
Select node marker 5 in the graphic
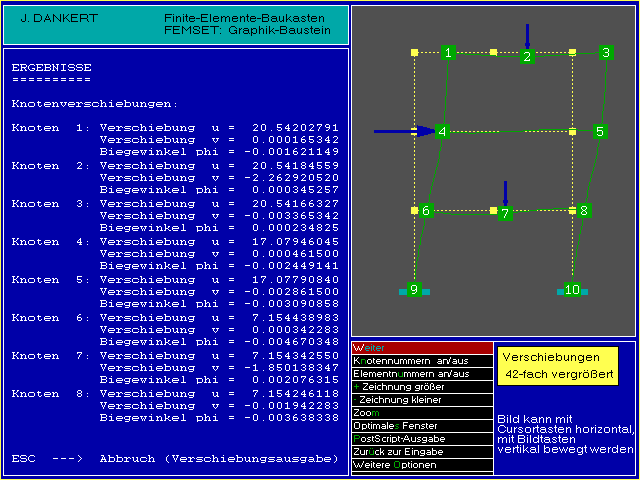point(600,131)
